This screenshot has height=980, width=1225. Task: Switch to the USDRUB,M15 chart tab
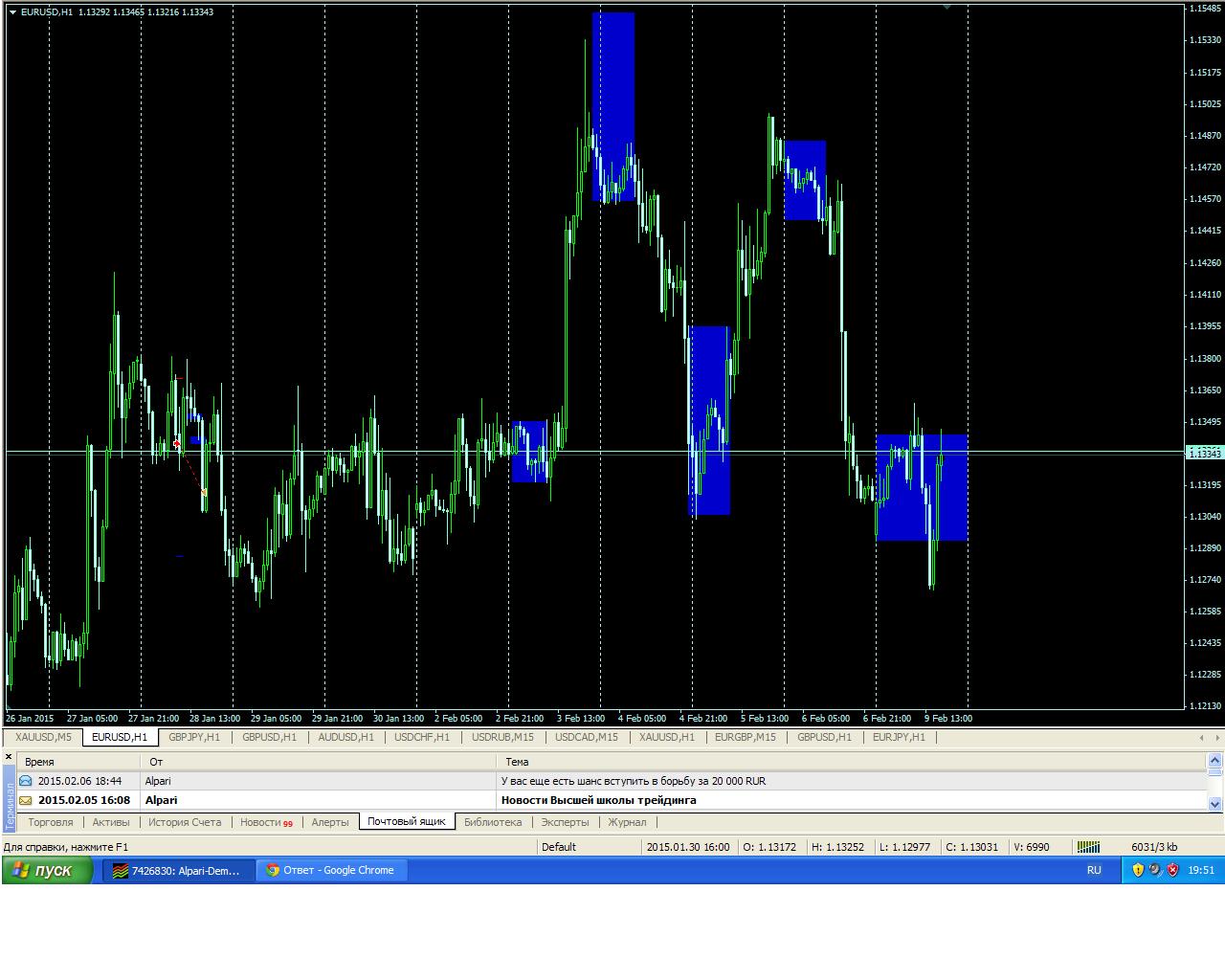[x=502, y=737]
